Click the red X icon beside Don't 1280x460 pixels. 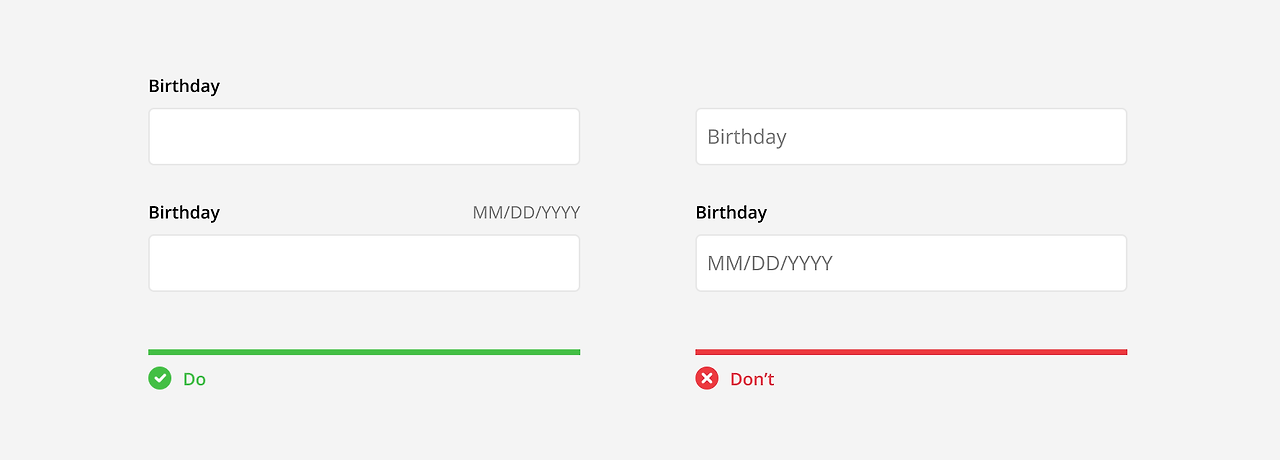tap(707, 378)
